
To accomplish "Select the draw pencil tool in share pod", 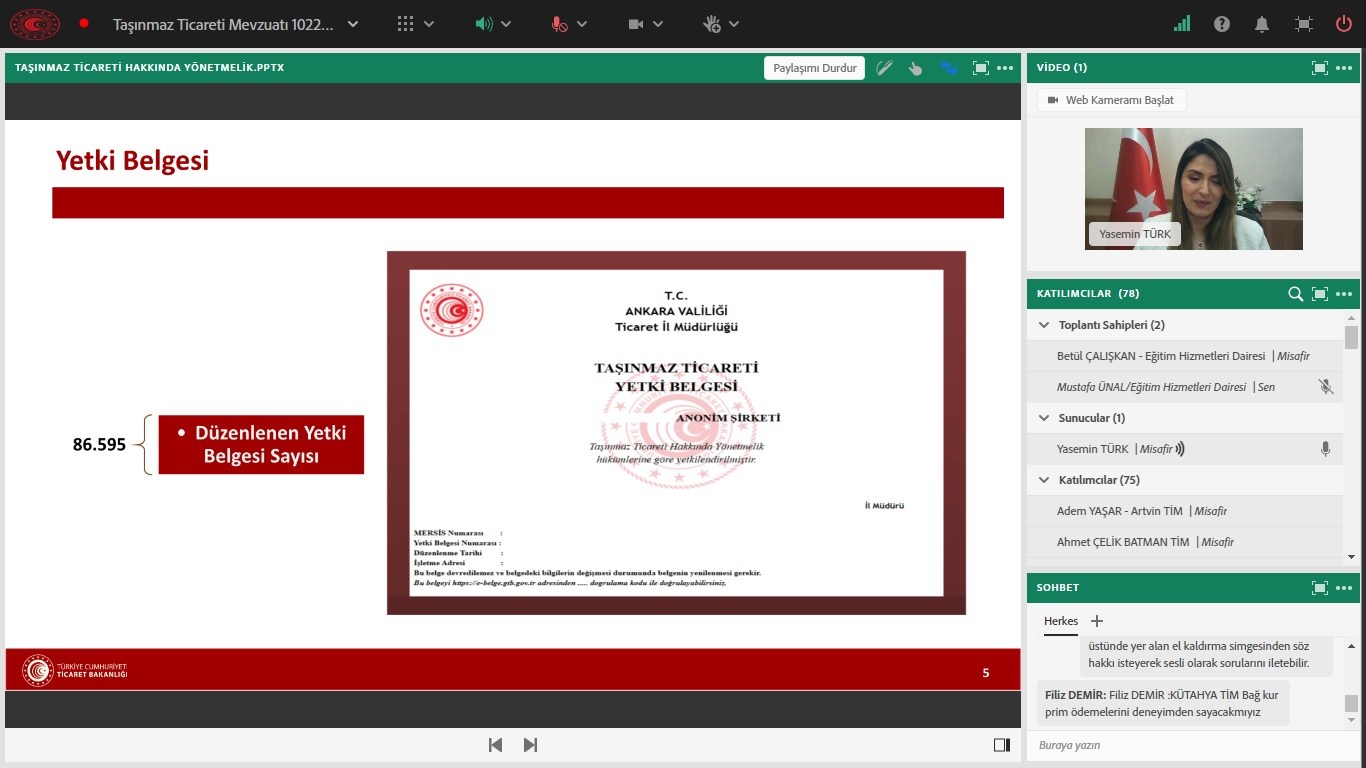I will pyautogui.click(x=884, y=68).
